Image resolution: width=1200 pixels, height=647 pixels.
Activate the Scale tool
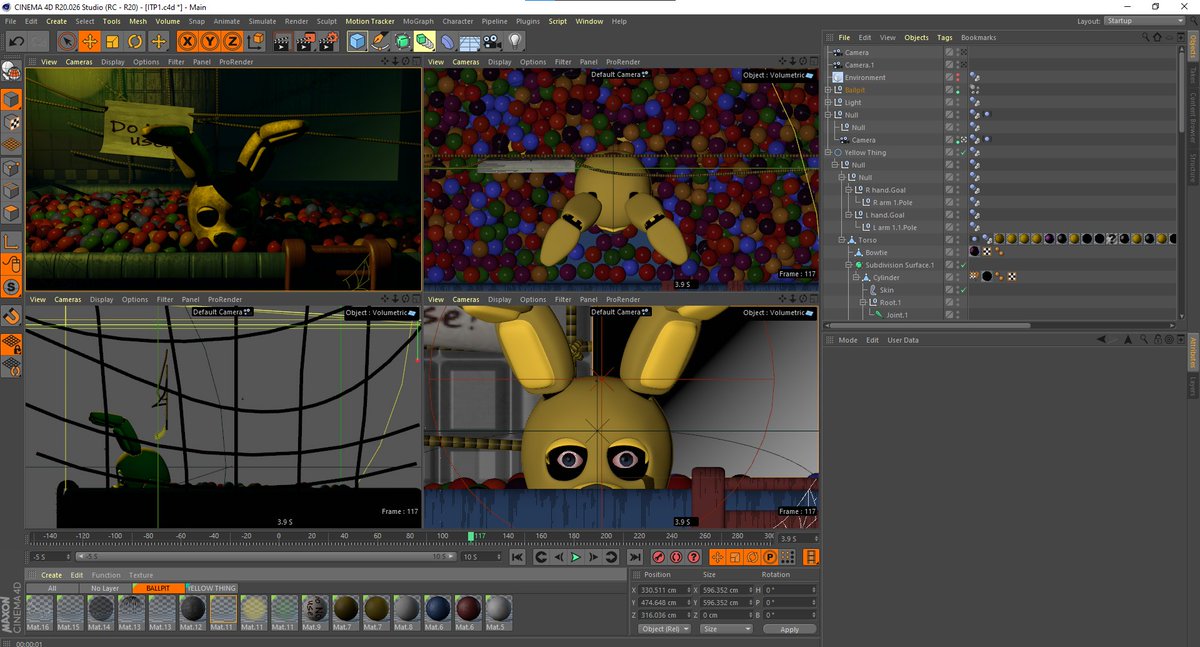pyautogui.click(x=112, y=41)
